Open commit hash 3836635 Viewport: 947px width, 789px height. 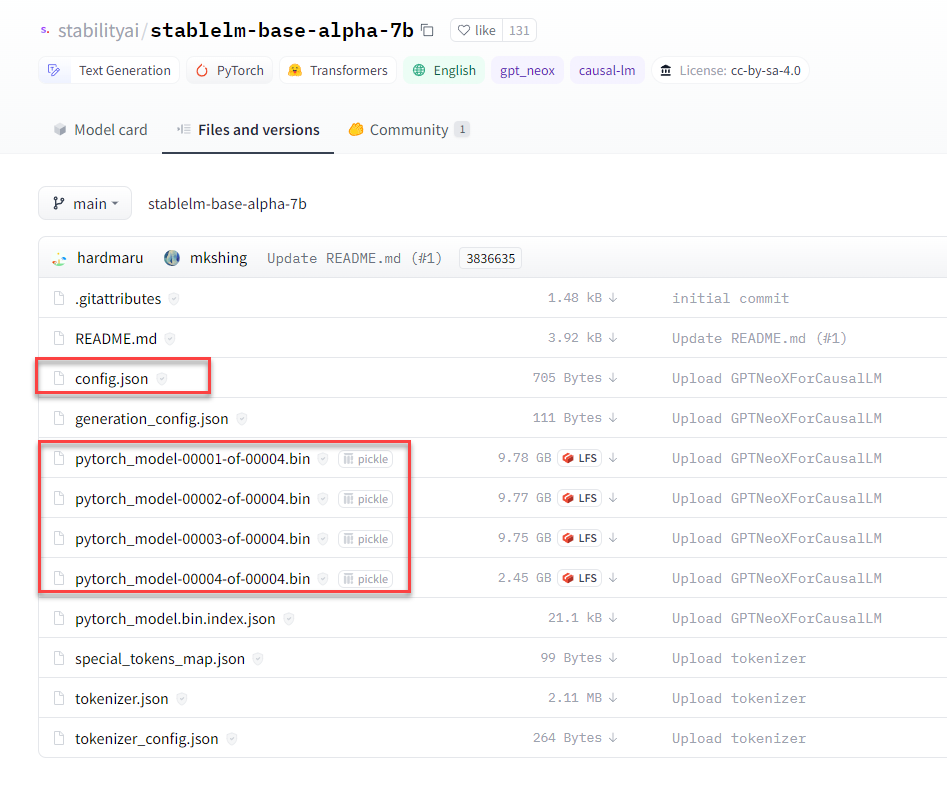(490, 259)
